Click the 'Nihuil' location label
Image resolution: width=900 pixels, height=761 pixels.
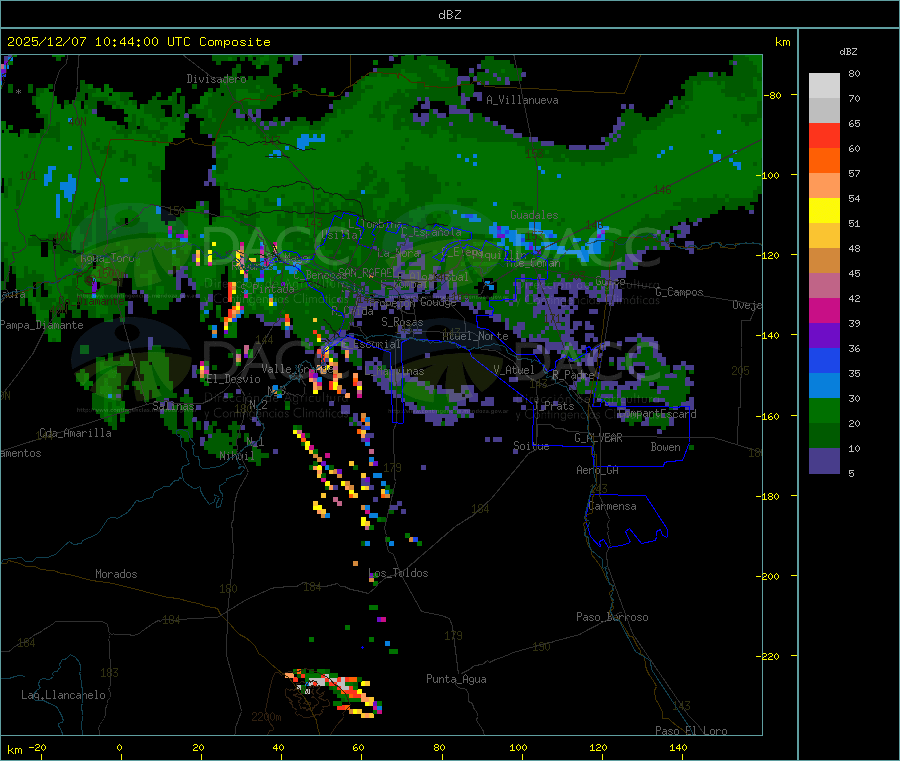pos(237,456)
